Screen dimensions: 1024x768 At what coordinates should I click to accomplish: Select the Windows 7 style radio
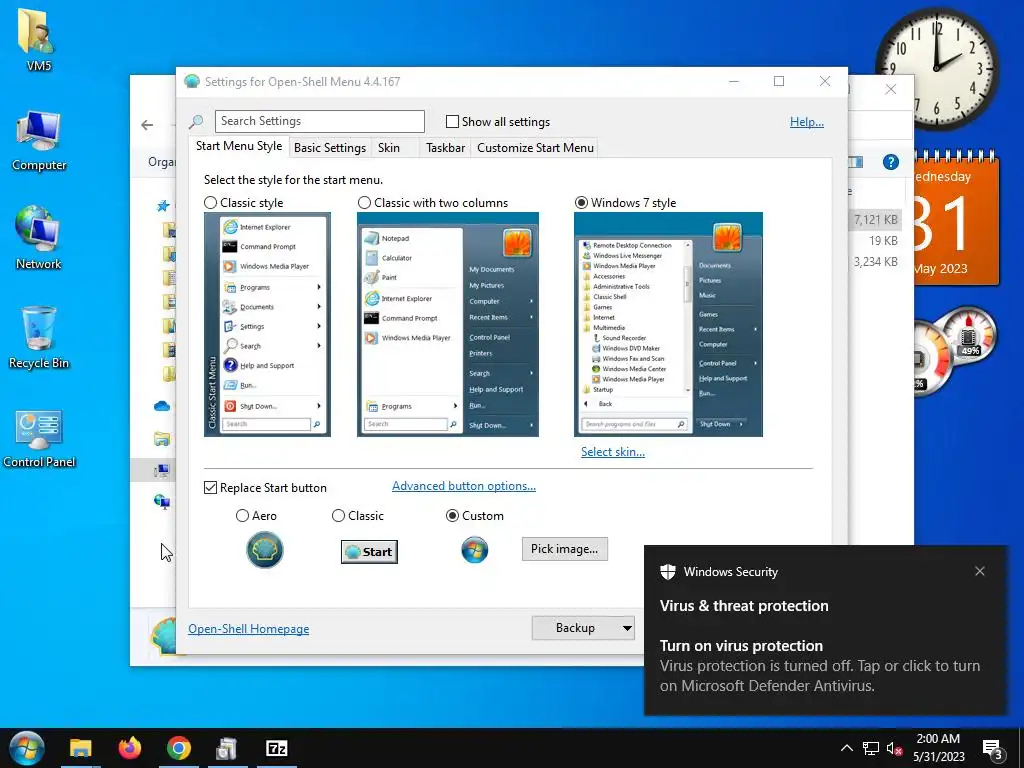click(x=581, y=203)
